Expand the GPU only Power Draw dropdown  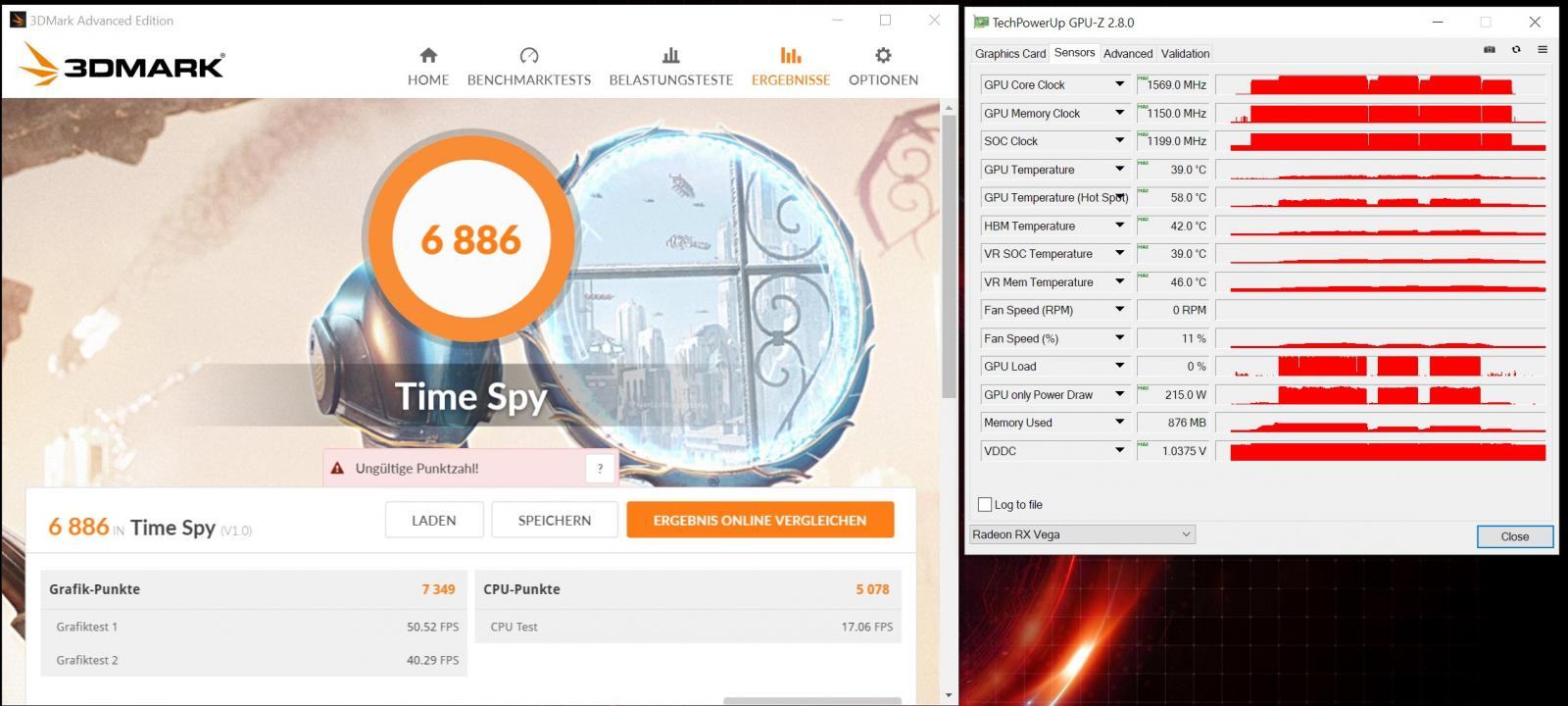point(1119,394)
